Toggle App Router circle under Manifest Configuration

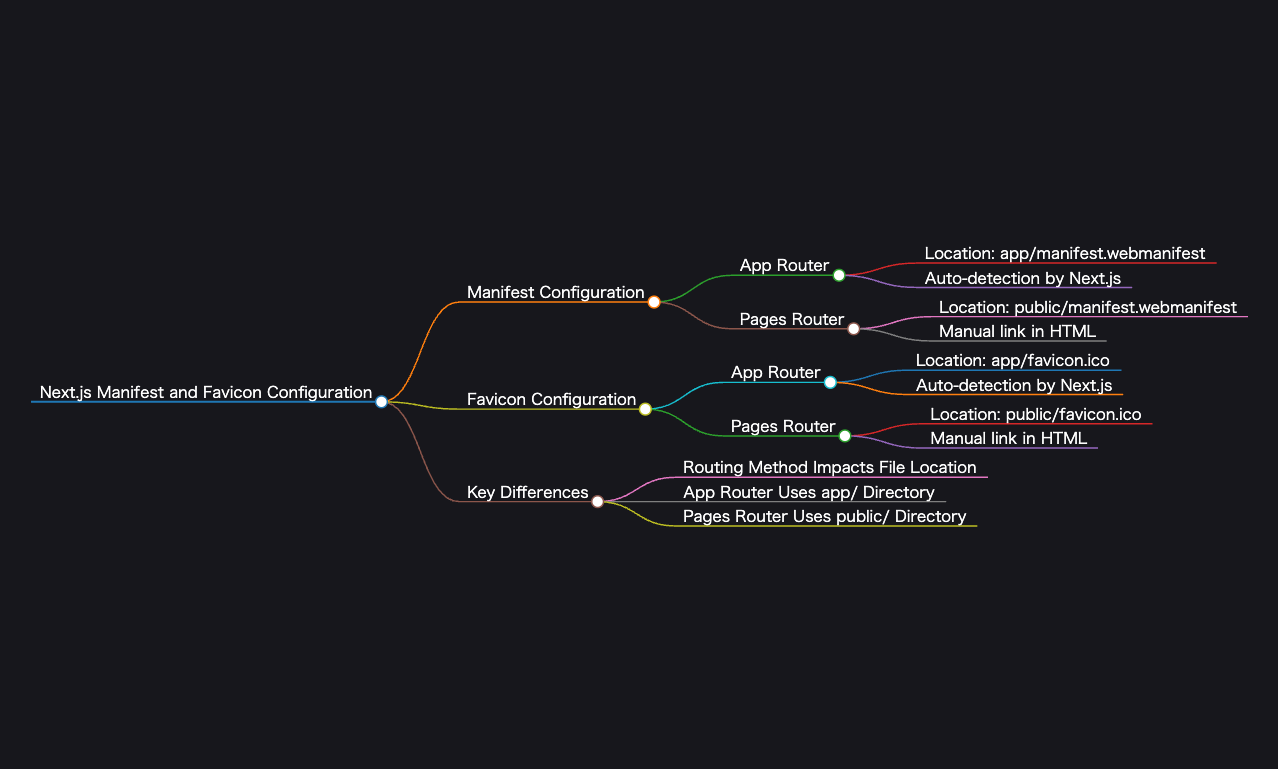coord(839,275)
